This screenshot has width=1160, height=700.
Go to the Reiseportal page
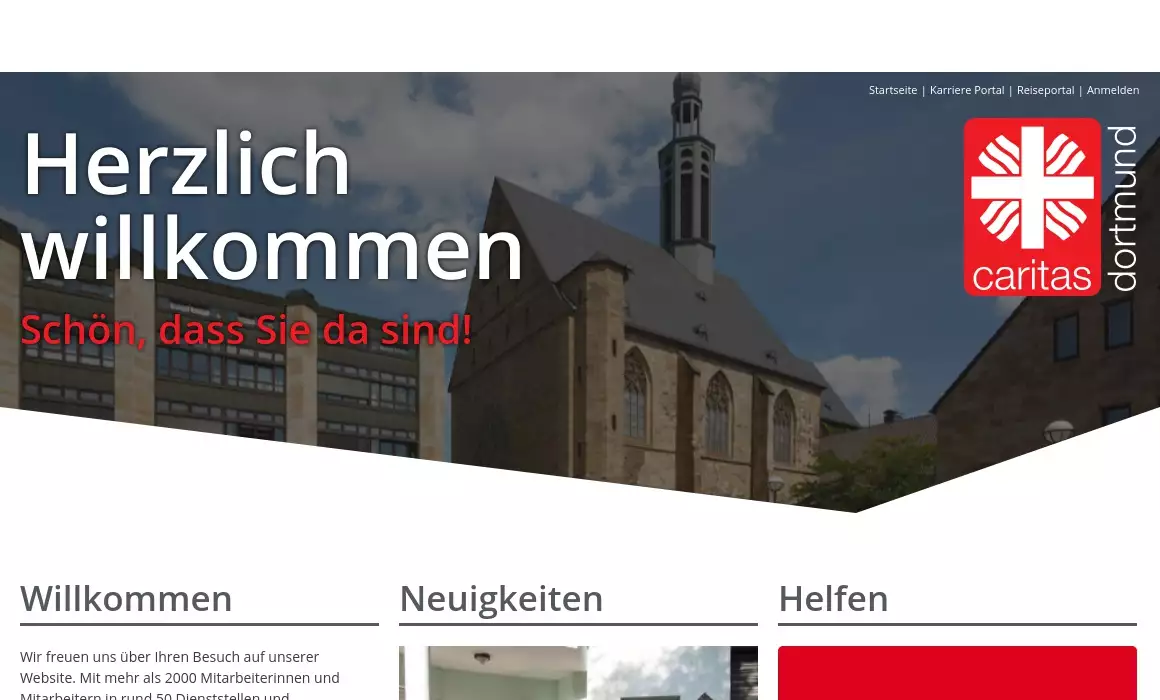point(1045,90)
